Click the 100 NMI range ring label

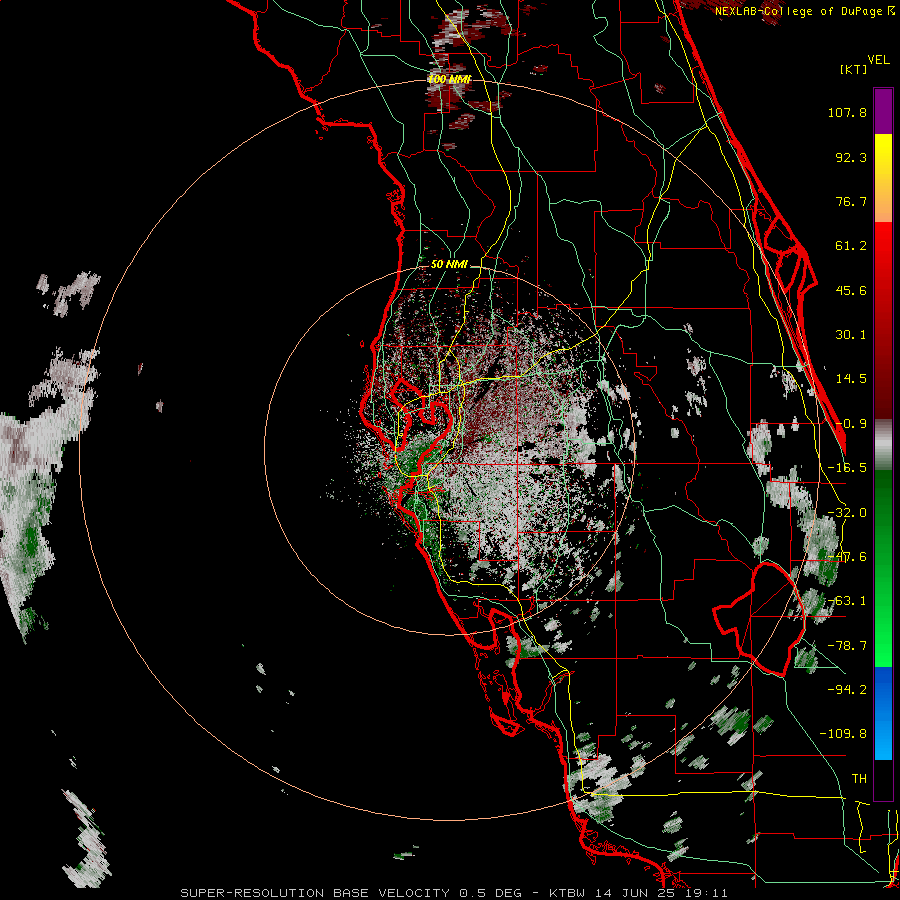click(x=449, y=79)
